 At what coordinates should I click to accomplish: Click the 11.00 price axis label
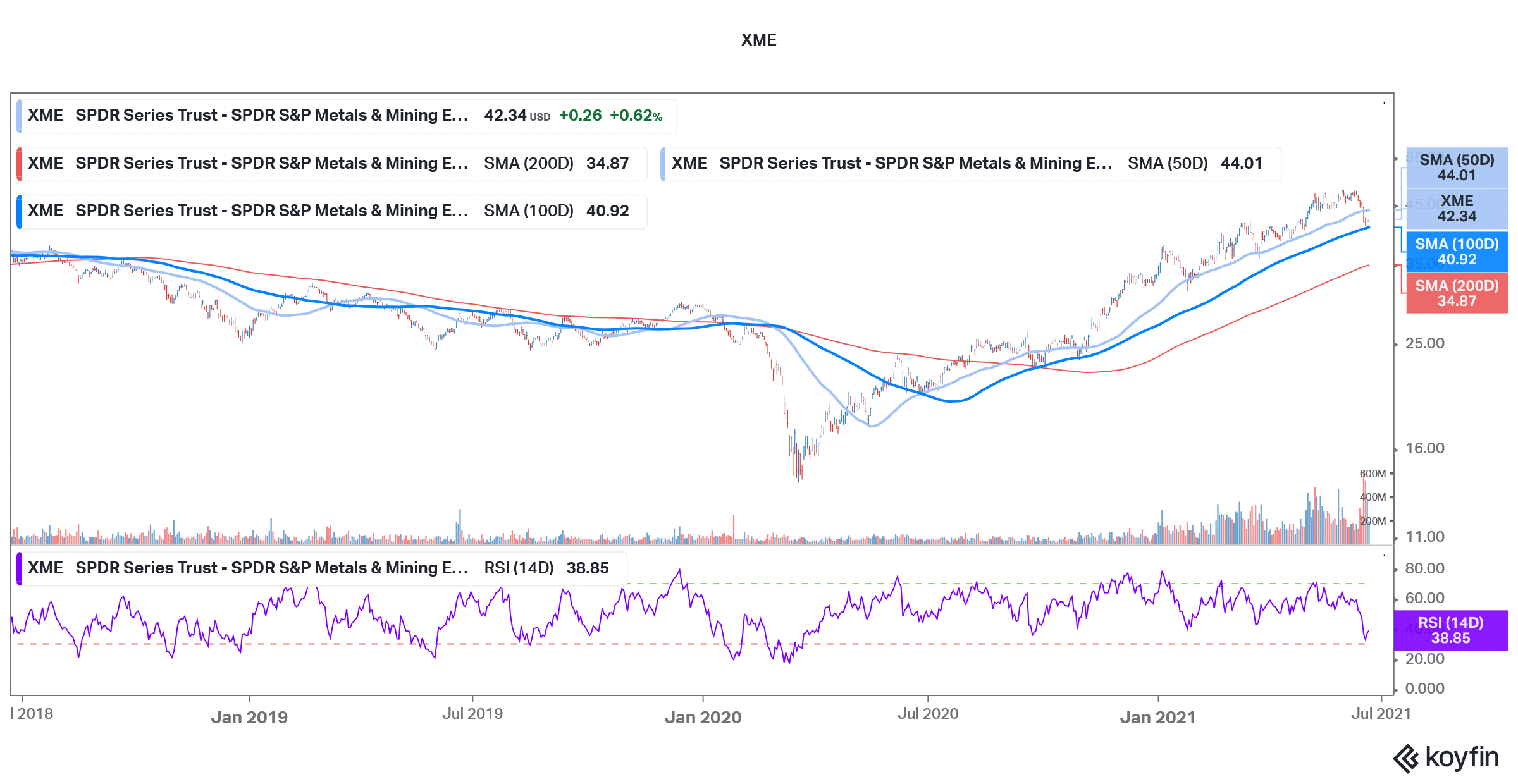(x=1424, y=537)
